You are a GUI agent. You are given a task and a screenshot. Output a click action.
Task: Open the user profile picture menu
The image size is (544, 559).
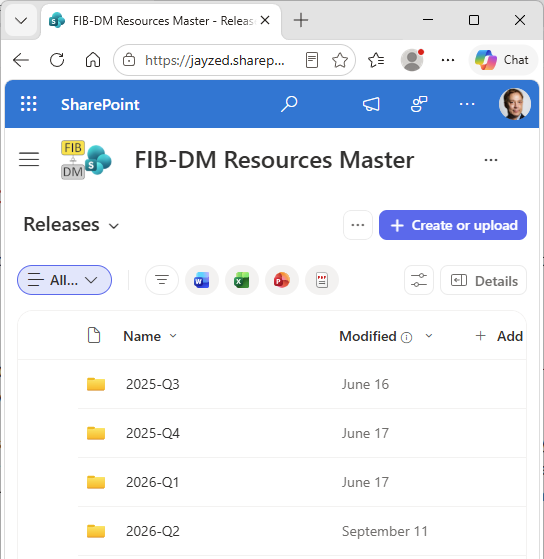click(x=514, y=104)
